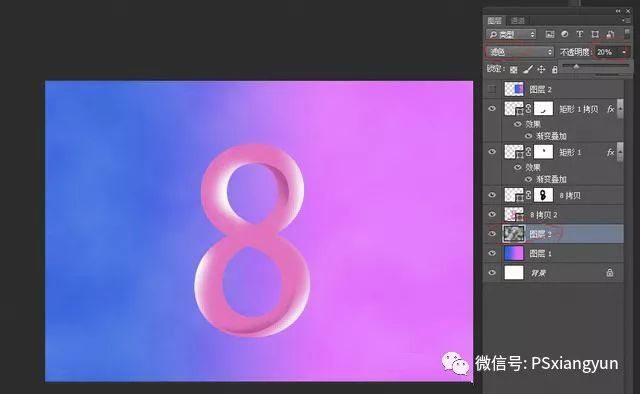The height and width of the screenshot is (394, 640).
Task: Toggle the layer filtering on/off switch
Action: pyautogui.click(x=627, y=34)
